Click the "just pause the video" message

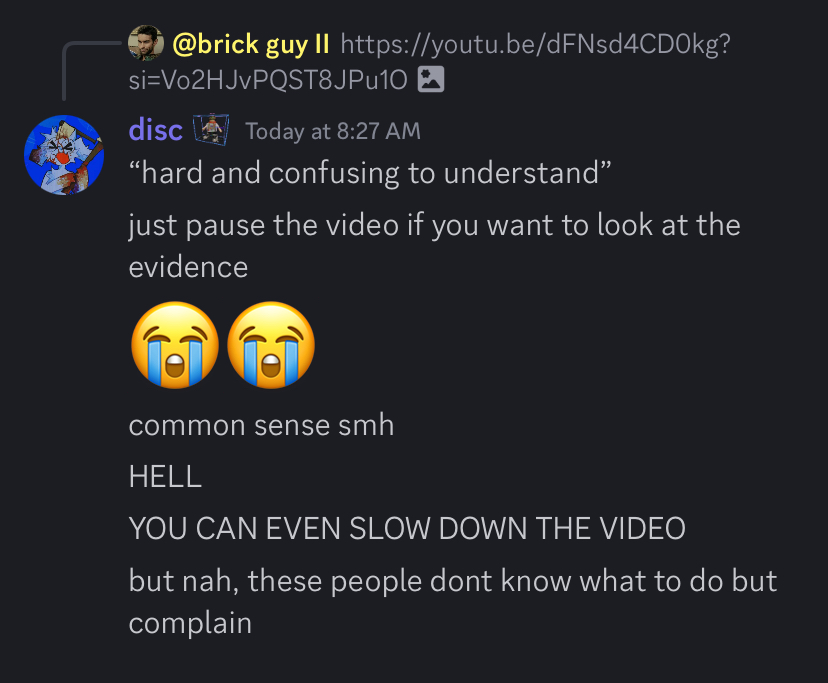click(x=435, y=246)
